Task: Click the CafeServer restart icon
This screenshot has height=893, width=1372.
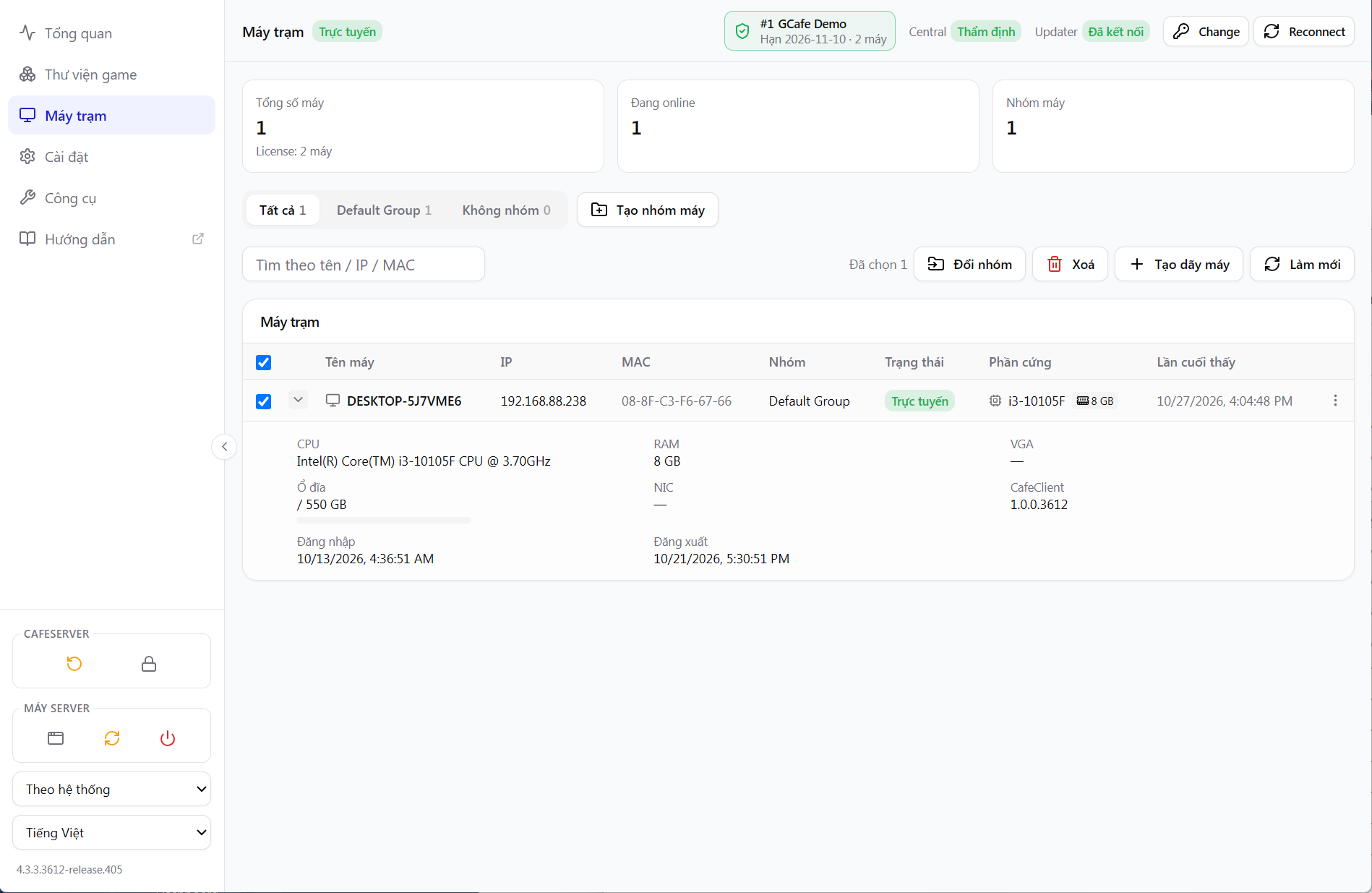Action: point(74,664)
